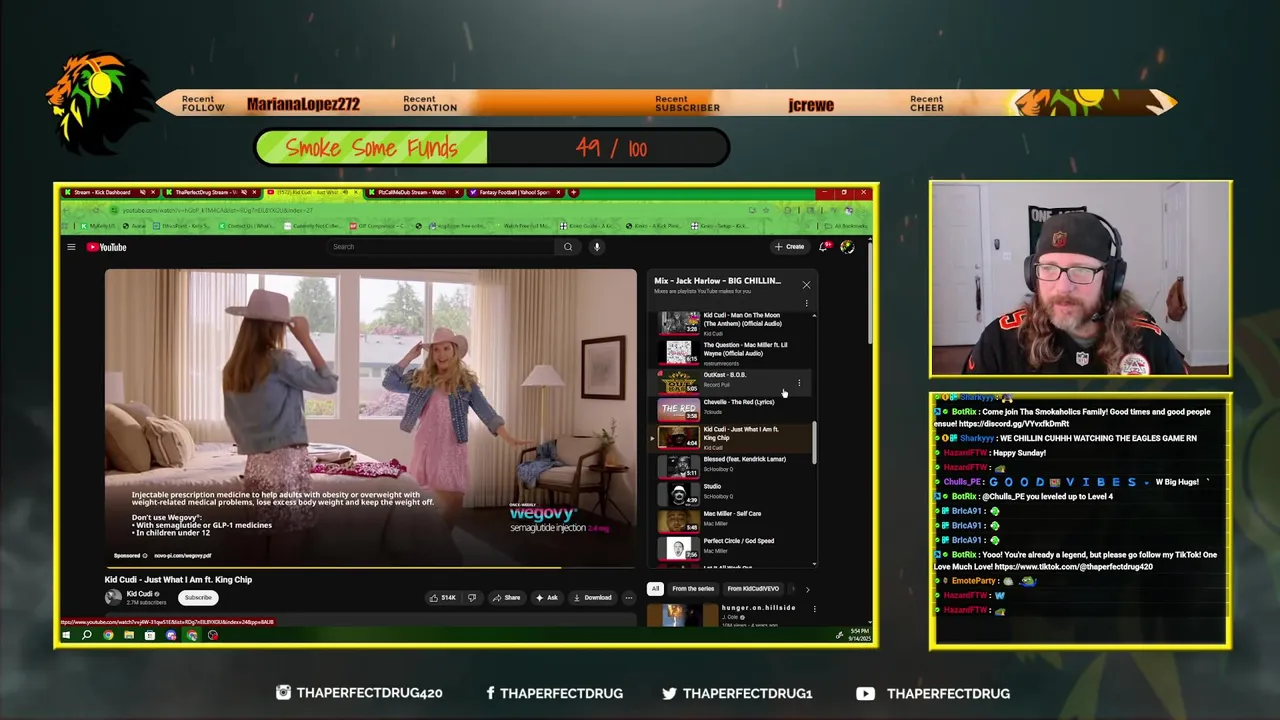Open the YouTube hamburger guide menu
This screenshot has width=1280, height=720.
click(71, 247)
